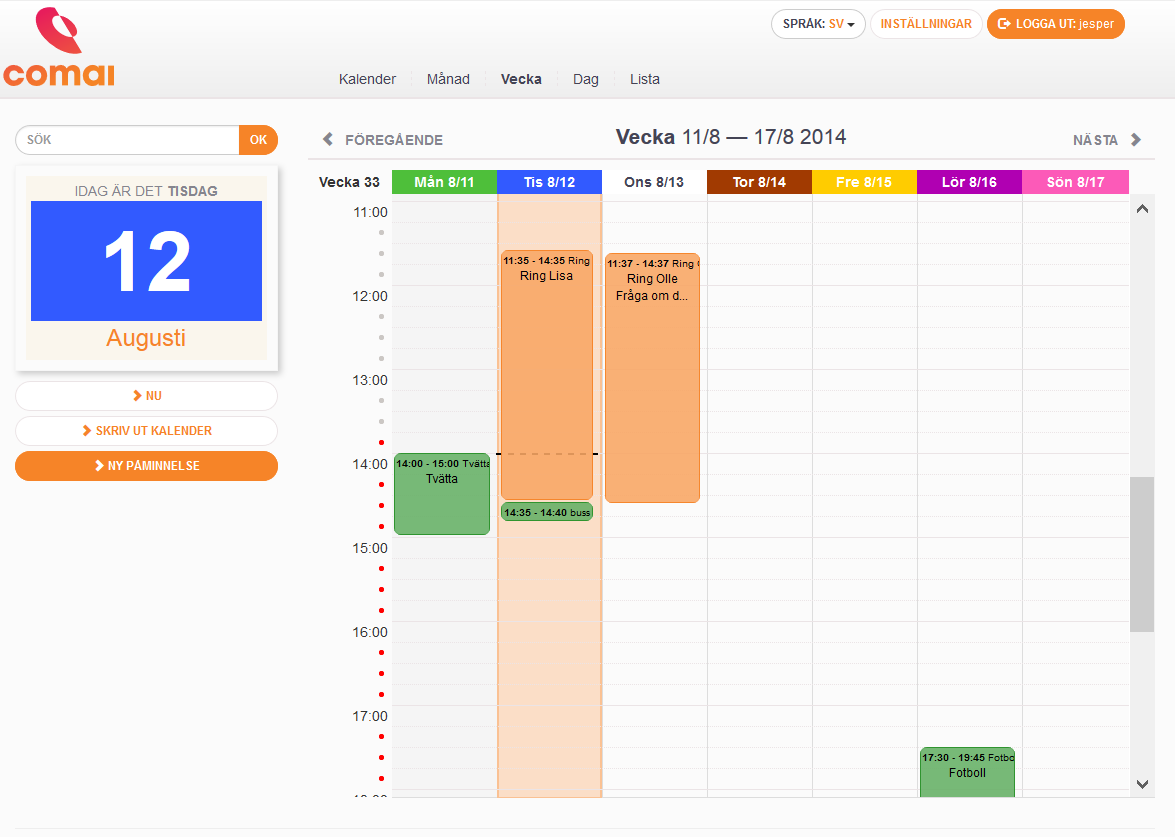The image size is (1175, 837).
Task: Click the scroll up arrow in calendar
Action: (x=1142, y=209)
